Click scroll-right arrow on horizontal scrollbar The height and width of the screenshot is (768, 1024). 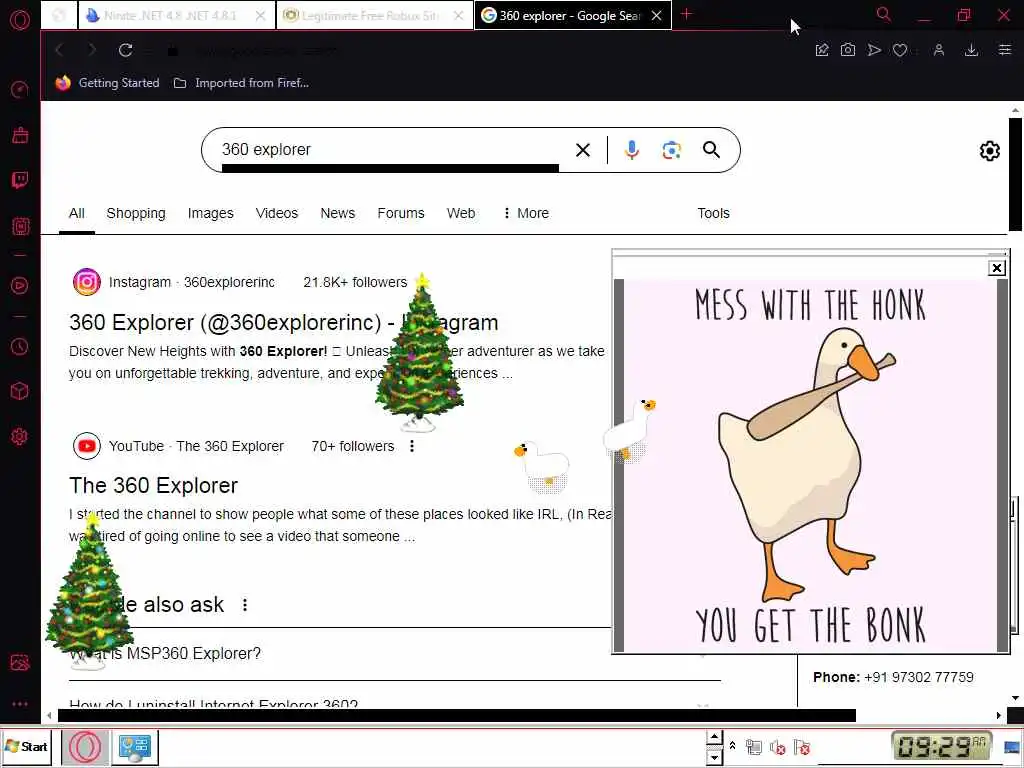999,716
